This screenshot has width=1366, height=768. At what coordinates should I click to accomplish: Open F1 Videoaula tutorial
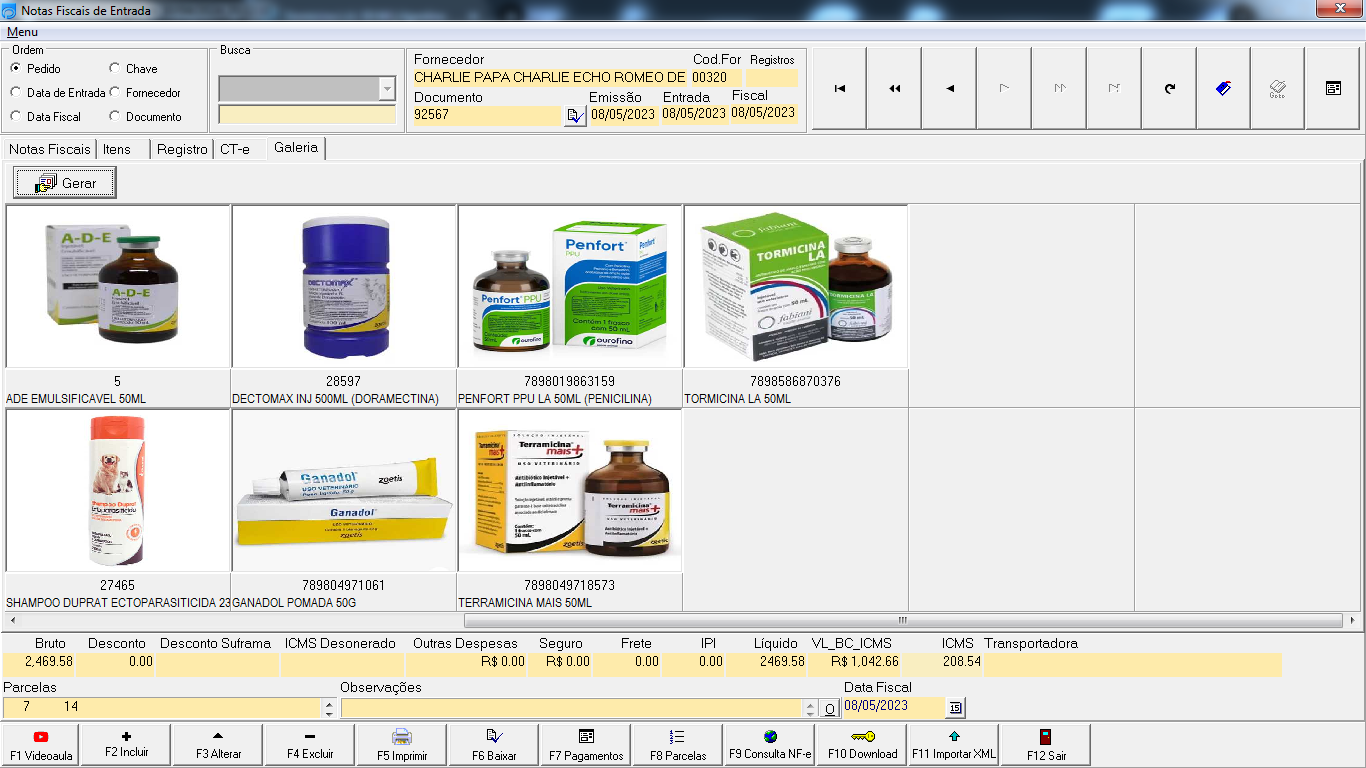tap(41, 745)
